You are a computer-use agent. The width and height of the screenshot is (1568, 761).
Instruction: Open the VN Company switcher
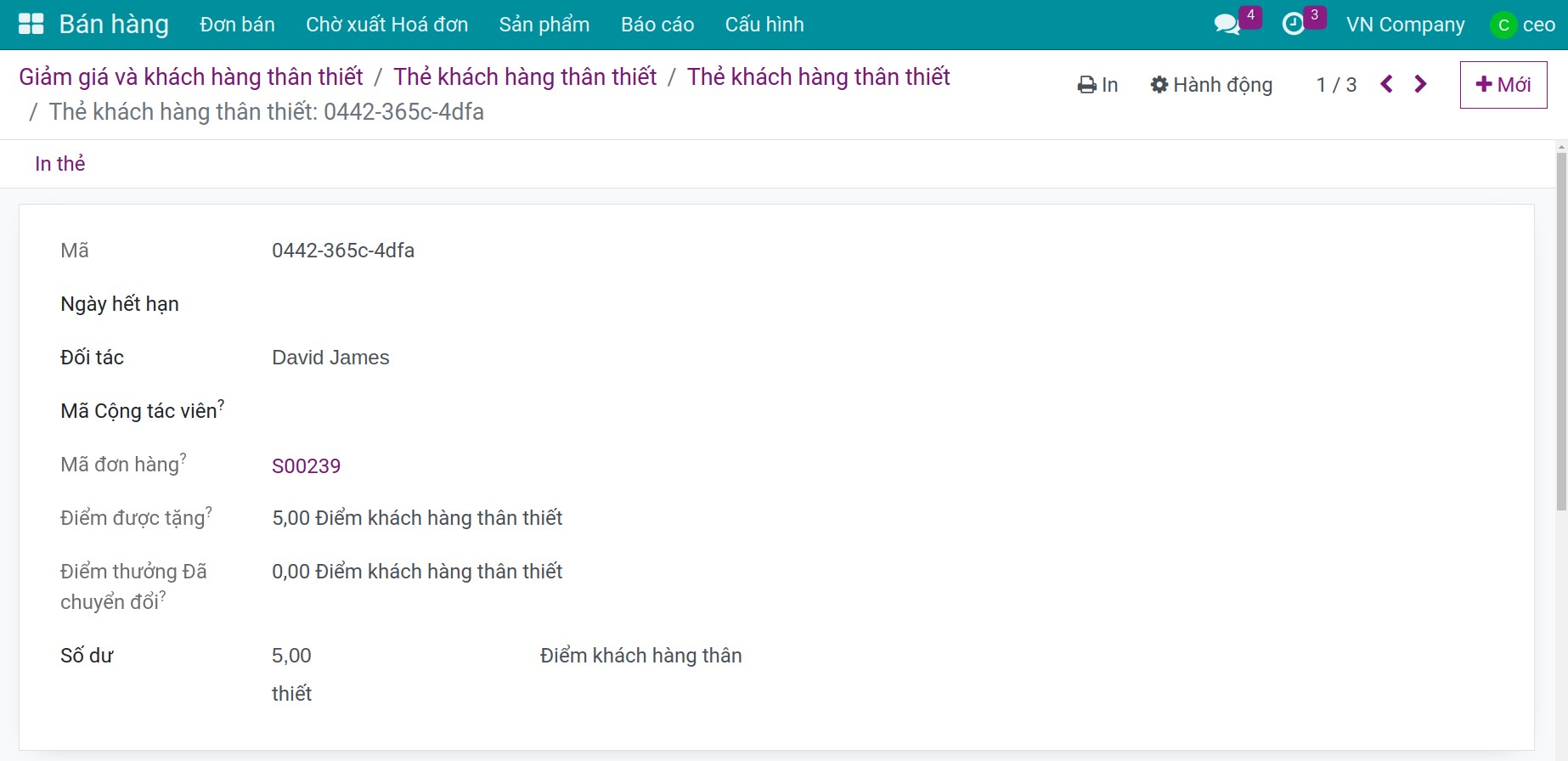1405,25
